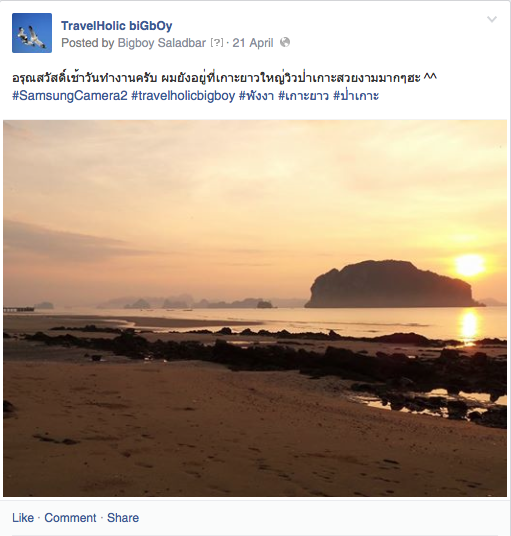Open the TravelHolic biGbOy profile picture
511x536 pixels.
pos(32,33)
